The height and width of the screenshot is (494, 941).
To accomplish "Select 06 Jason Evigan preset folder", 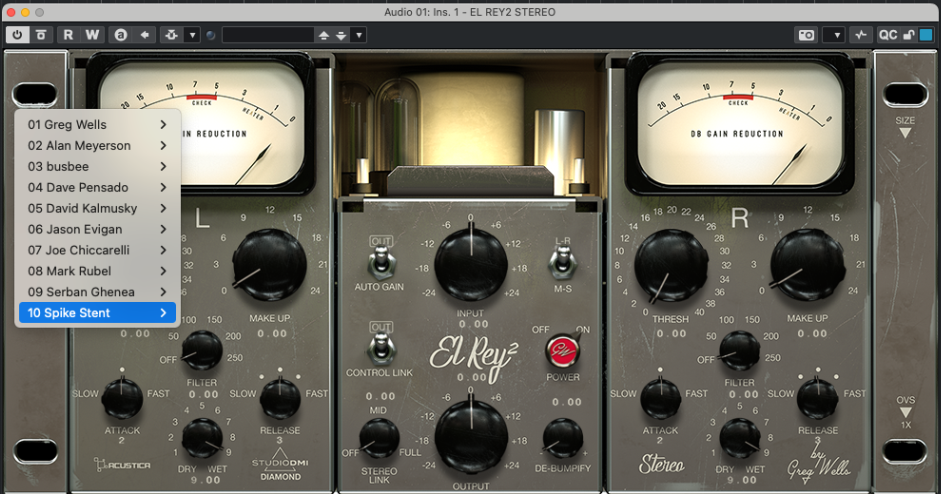I will coord(97,229).
